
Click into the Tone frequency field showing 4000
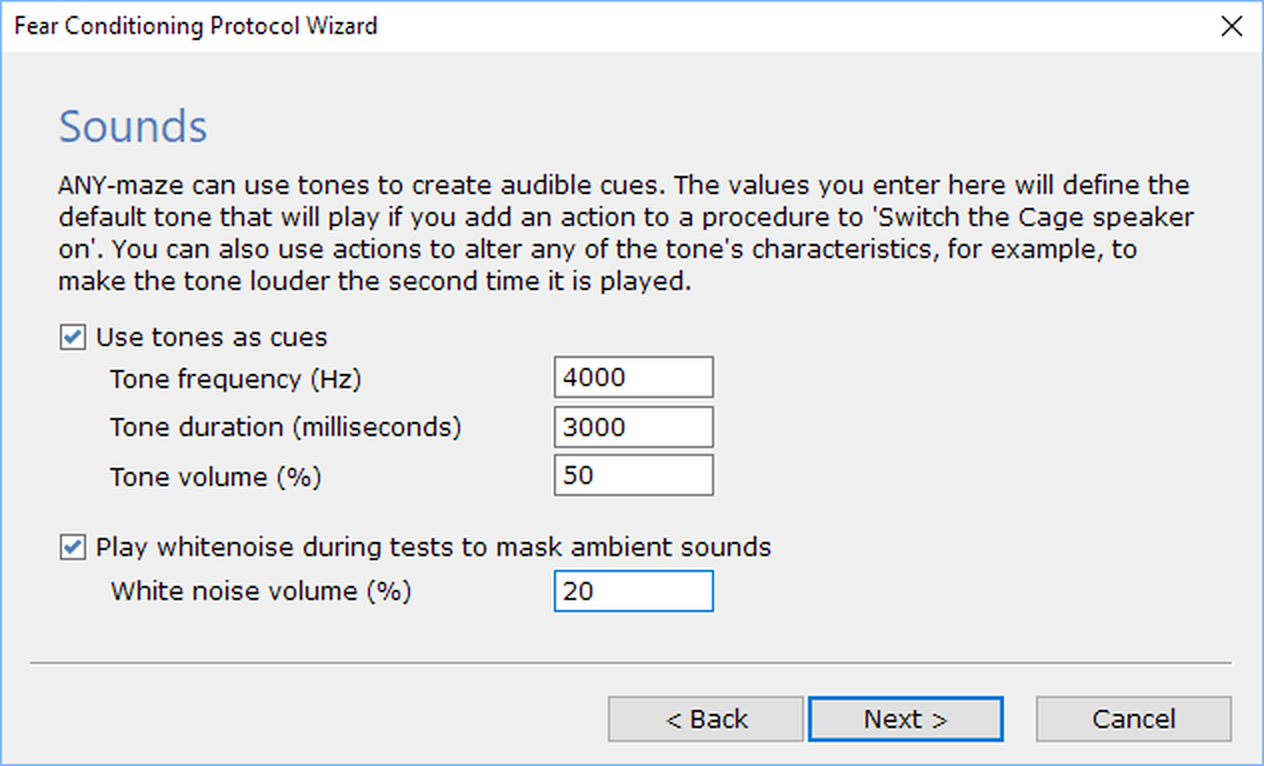coord(634,378)
